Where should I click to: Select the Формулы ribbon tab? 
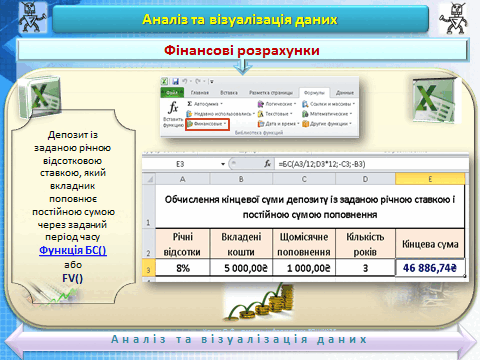click(x=314, y=93)
